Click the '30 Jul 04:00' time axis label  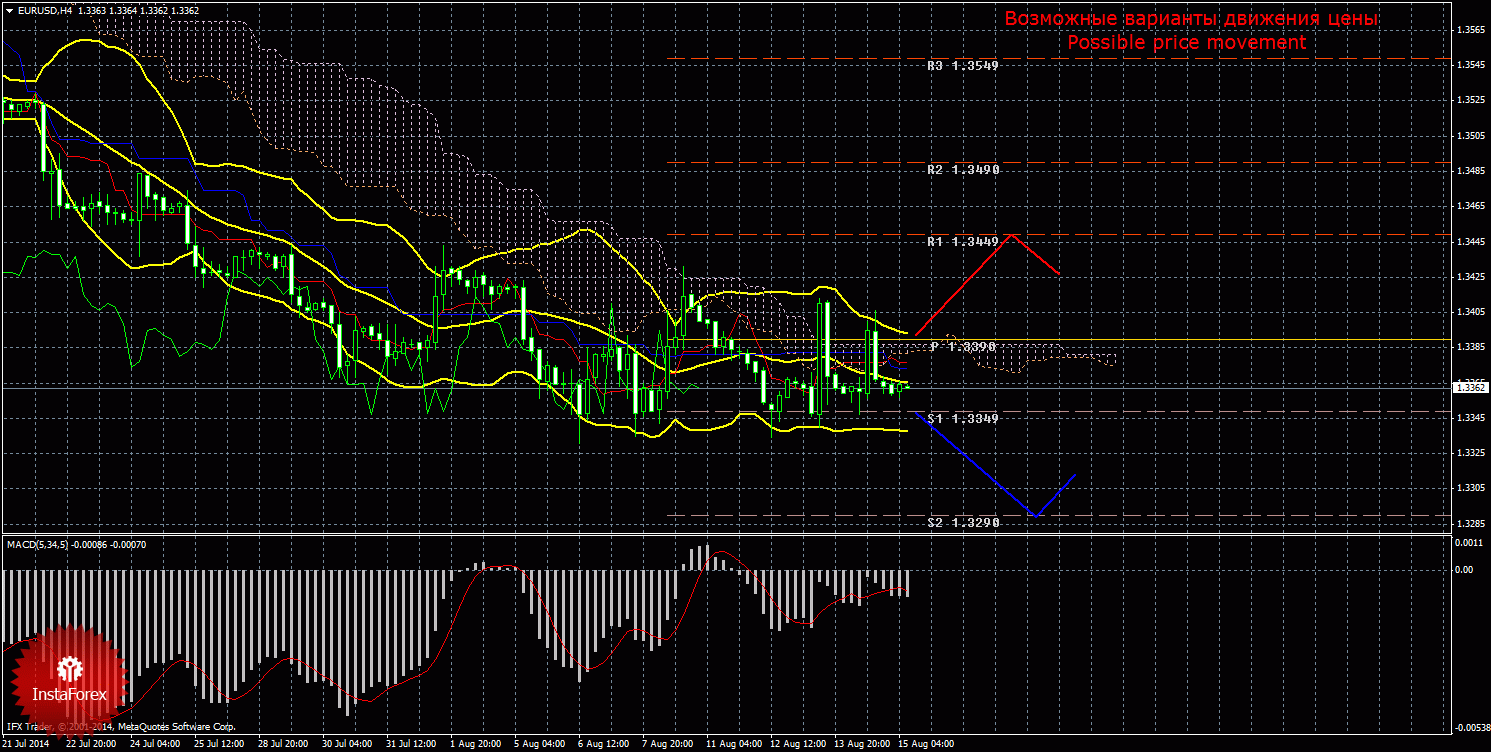point(348,744)
